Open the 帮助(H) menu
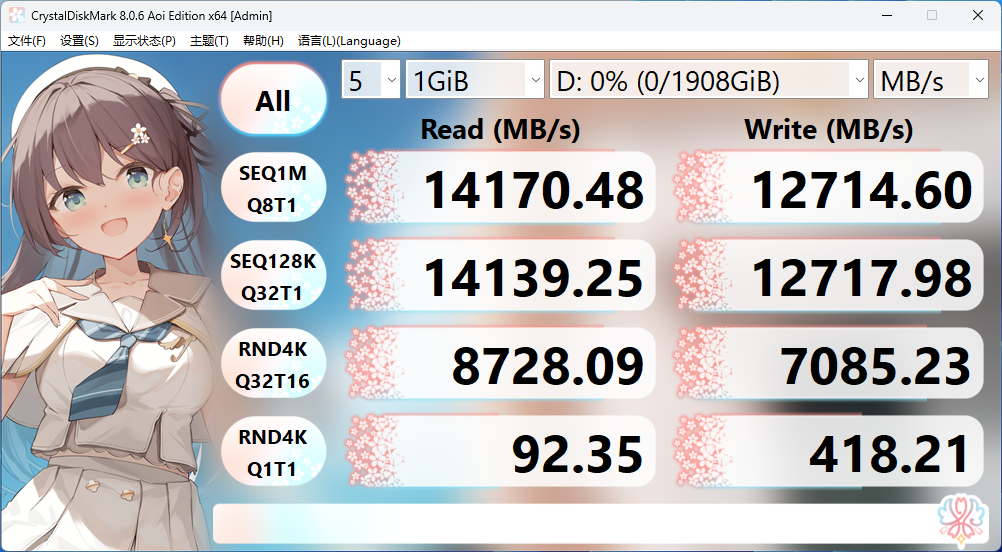 tap(263, 41)
